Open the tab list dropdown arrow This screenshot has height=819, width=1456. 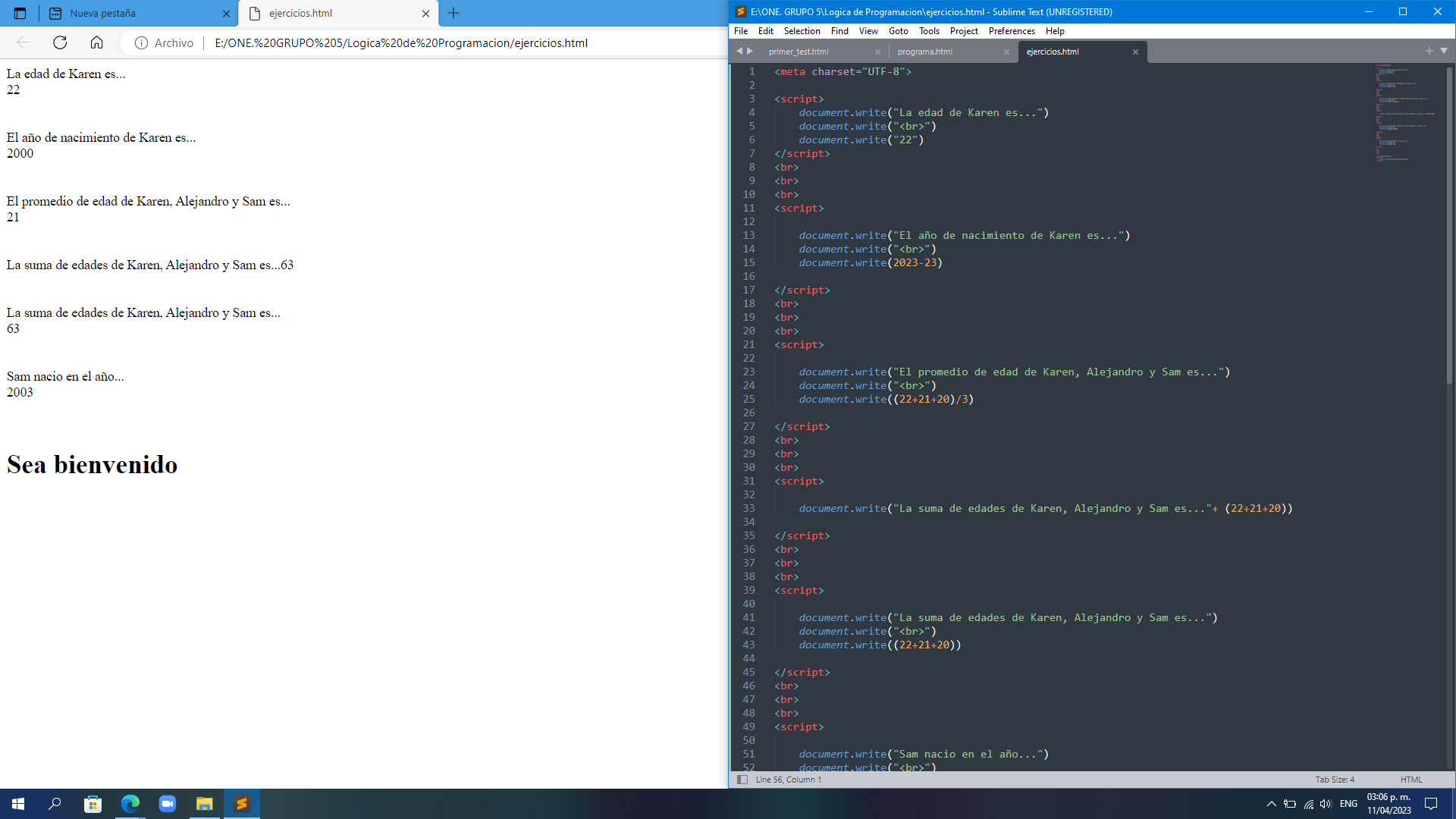(x=1443, y=51)
